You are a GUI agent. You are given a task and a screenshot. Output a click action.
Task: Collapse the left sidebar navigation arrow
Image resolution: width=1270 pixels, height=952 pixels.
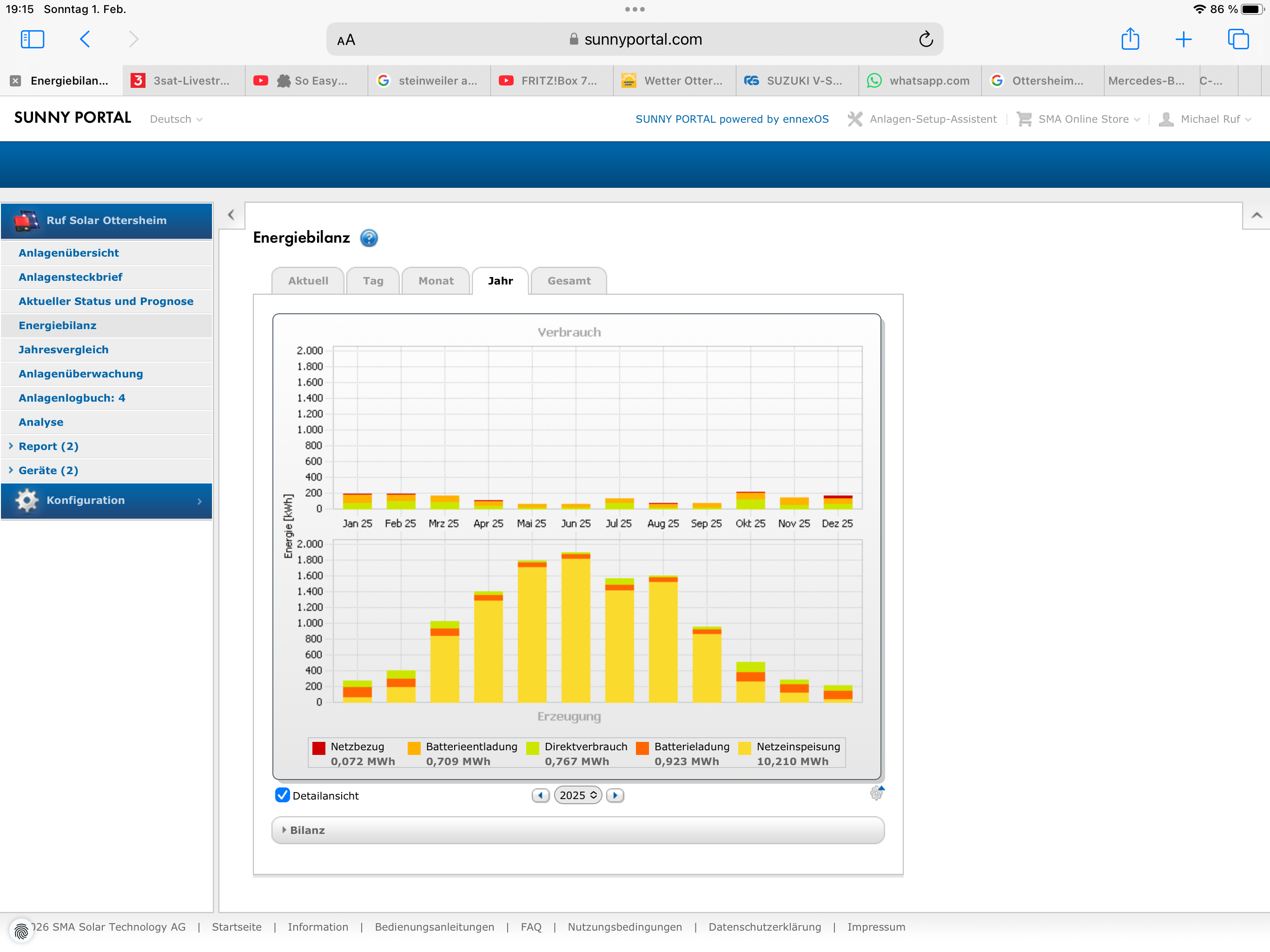(x=231, y=215)
